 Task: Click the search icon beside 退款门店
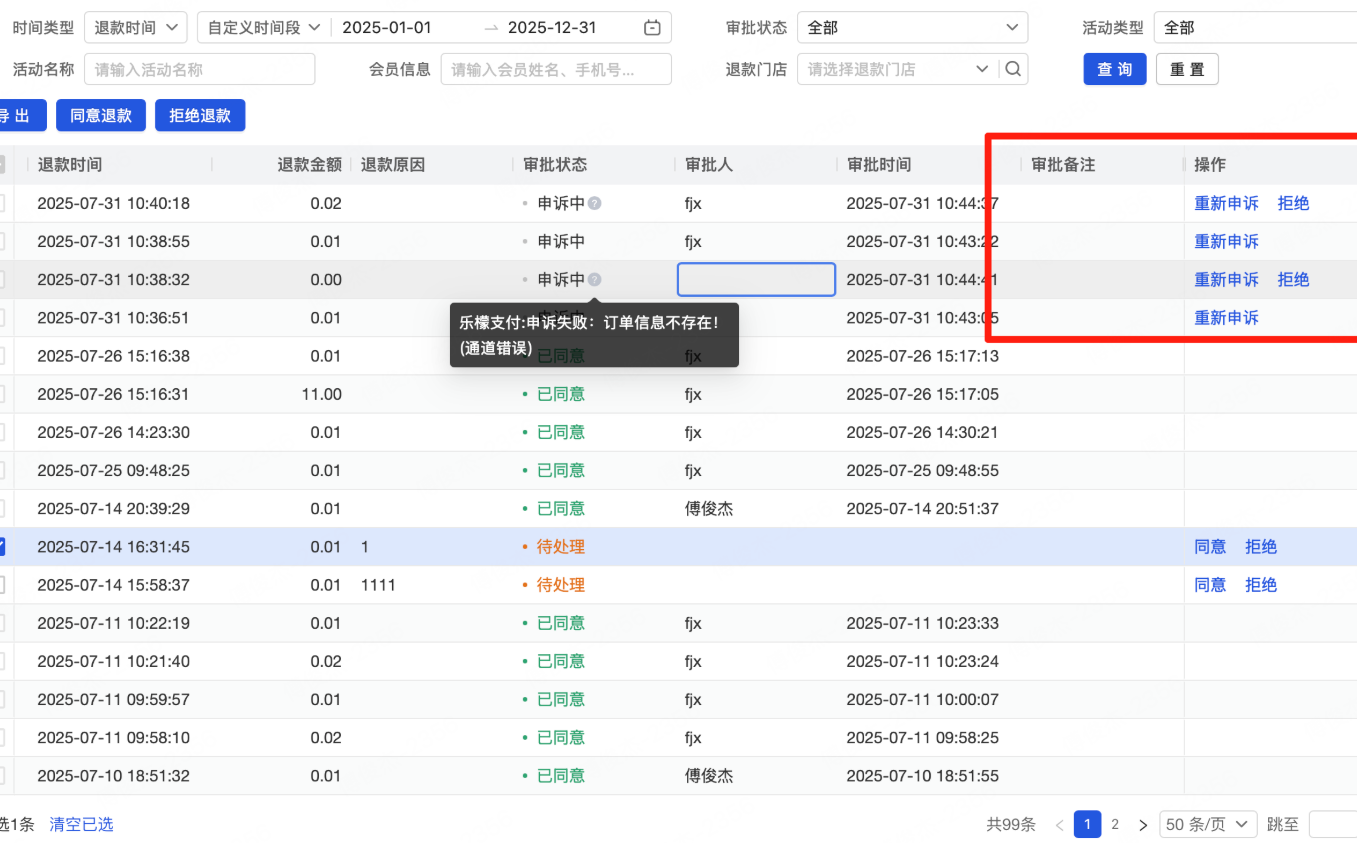[x=1013, y=69]
